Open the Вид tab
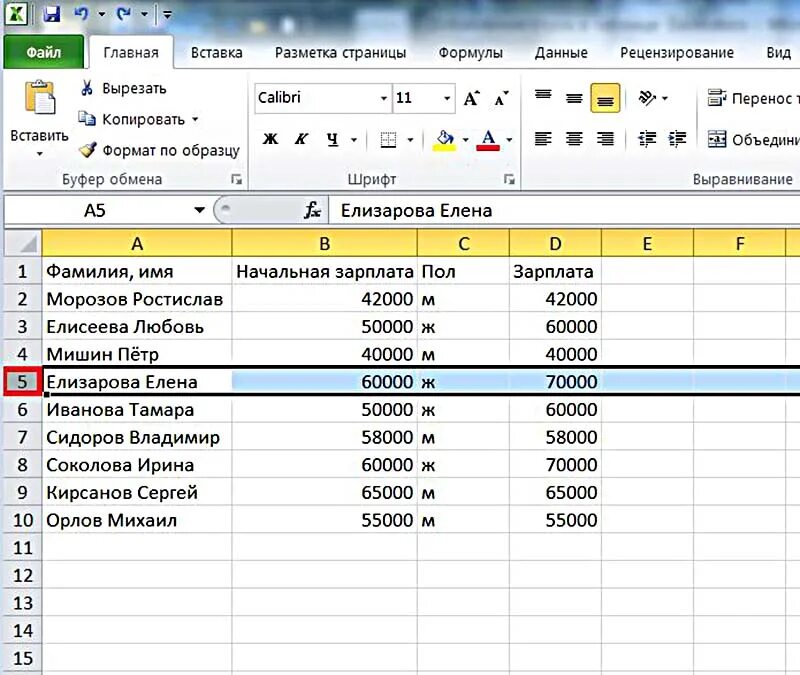Viewport: 800px width, 675px height. pyautogui.click(x=778, y=52)
